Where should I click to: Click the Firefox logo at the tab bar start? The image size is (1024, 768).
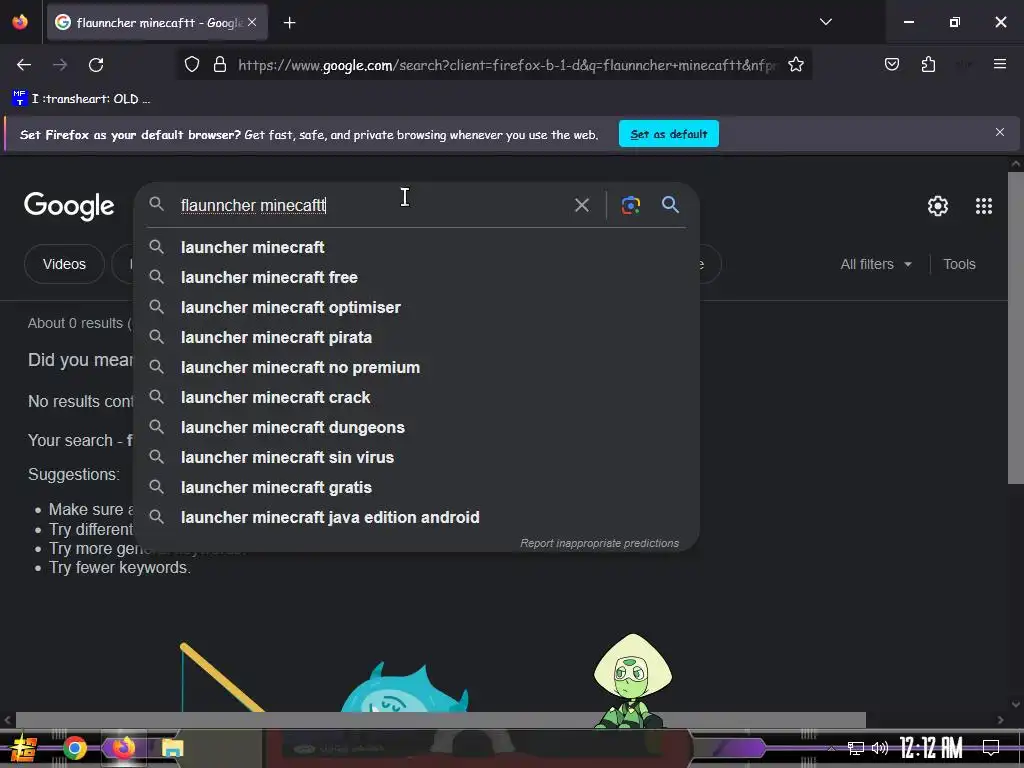pos(20,22)
